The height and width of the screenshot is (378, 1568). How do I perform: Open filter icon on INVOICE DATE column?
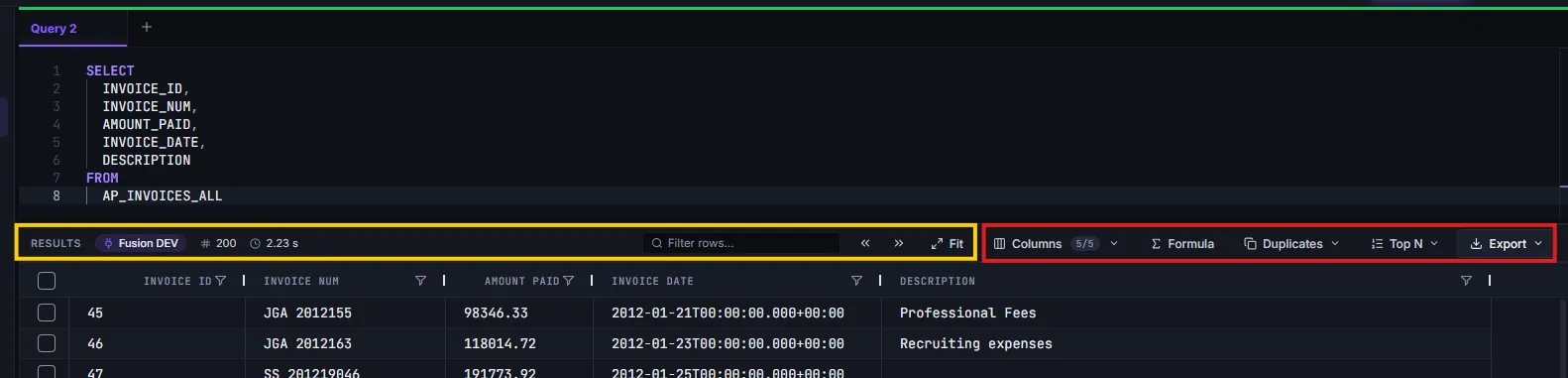pos(856,281)
